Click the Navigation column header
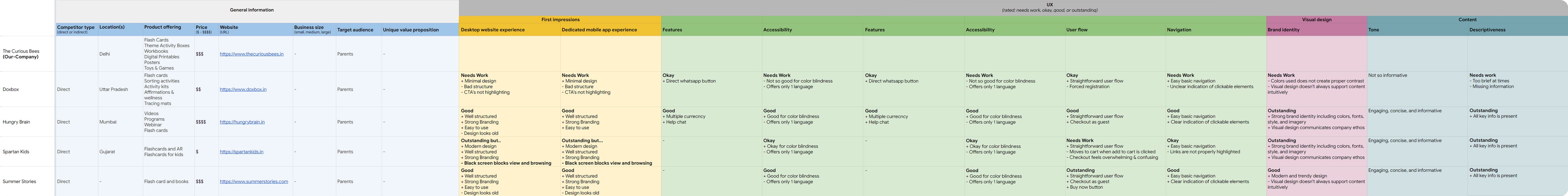Viewport: 1568px width, 196px height. 1178,30
